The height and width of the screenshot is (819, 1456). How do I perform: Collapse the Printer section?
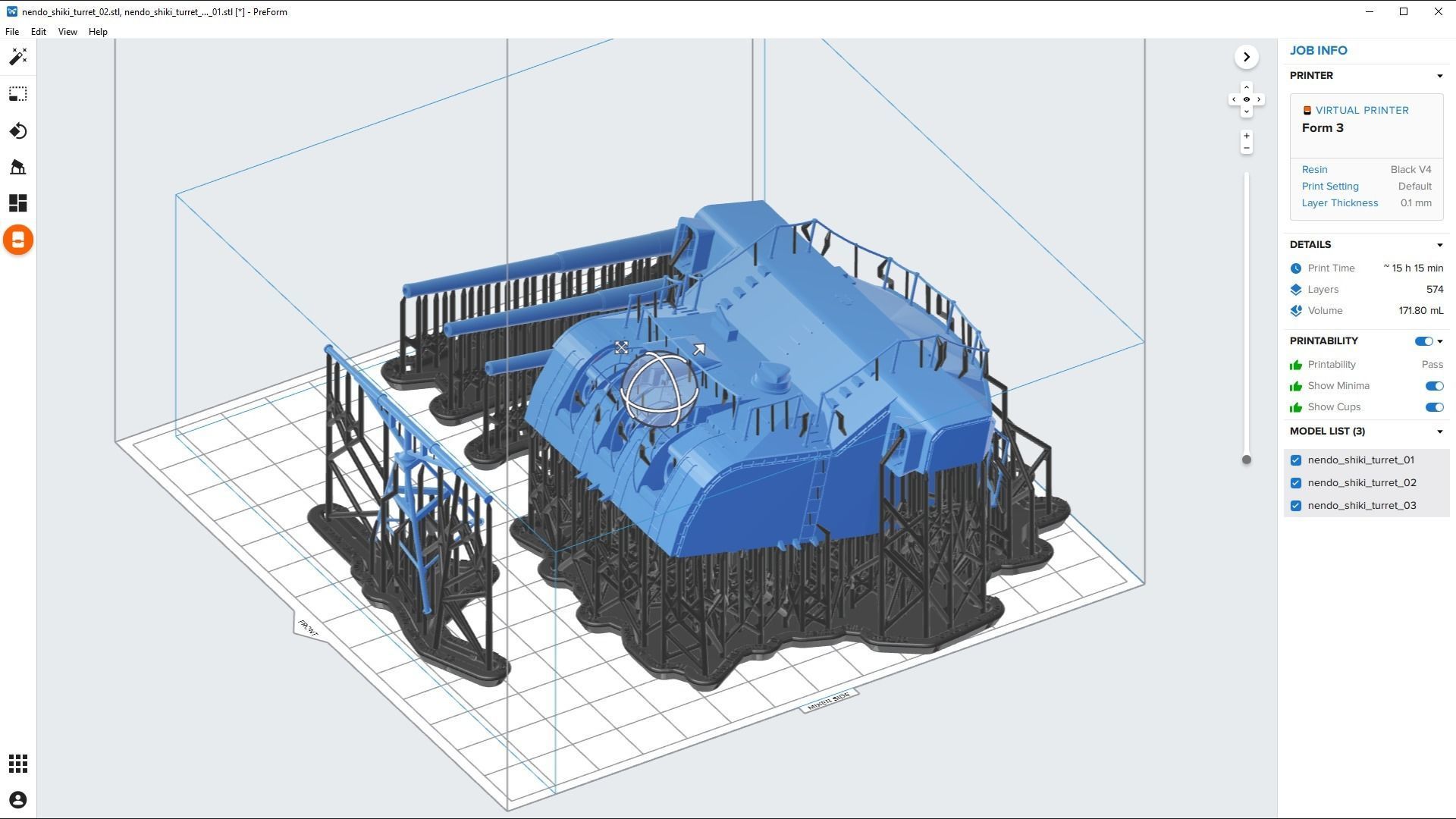pyautogui.click(x=1439, y=76)
